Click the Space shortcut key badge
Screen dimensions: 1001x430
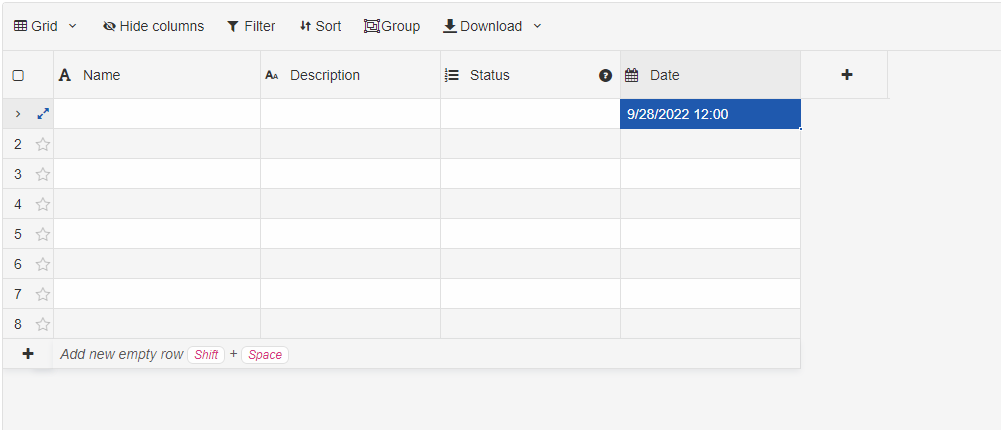[265, 355]
